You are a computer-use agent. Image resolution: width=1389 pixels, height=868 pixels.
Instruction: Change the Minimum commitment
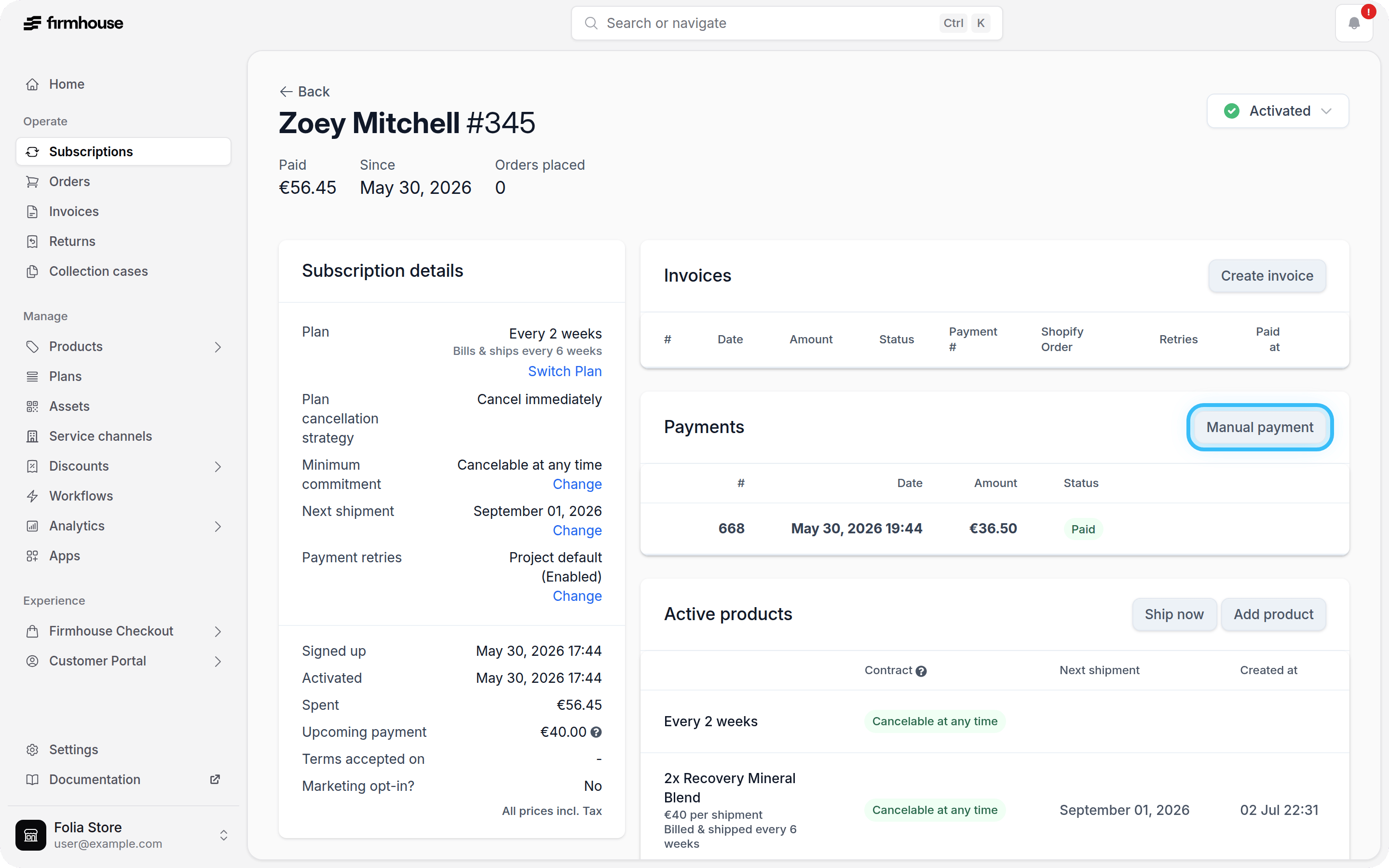click(577, 484)
